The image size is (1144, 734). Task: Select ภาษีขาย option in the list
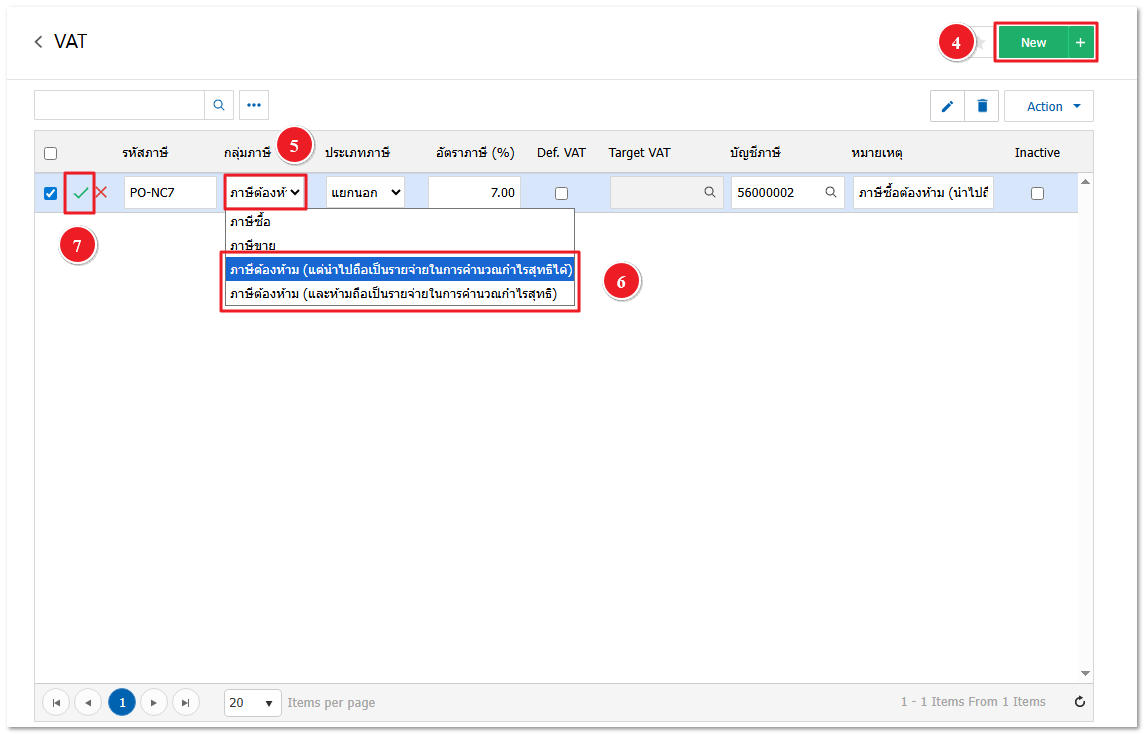[x=252, y=245]
